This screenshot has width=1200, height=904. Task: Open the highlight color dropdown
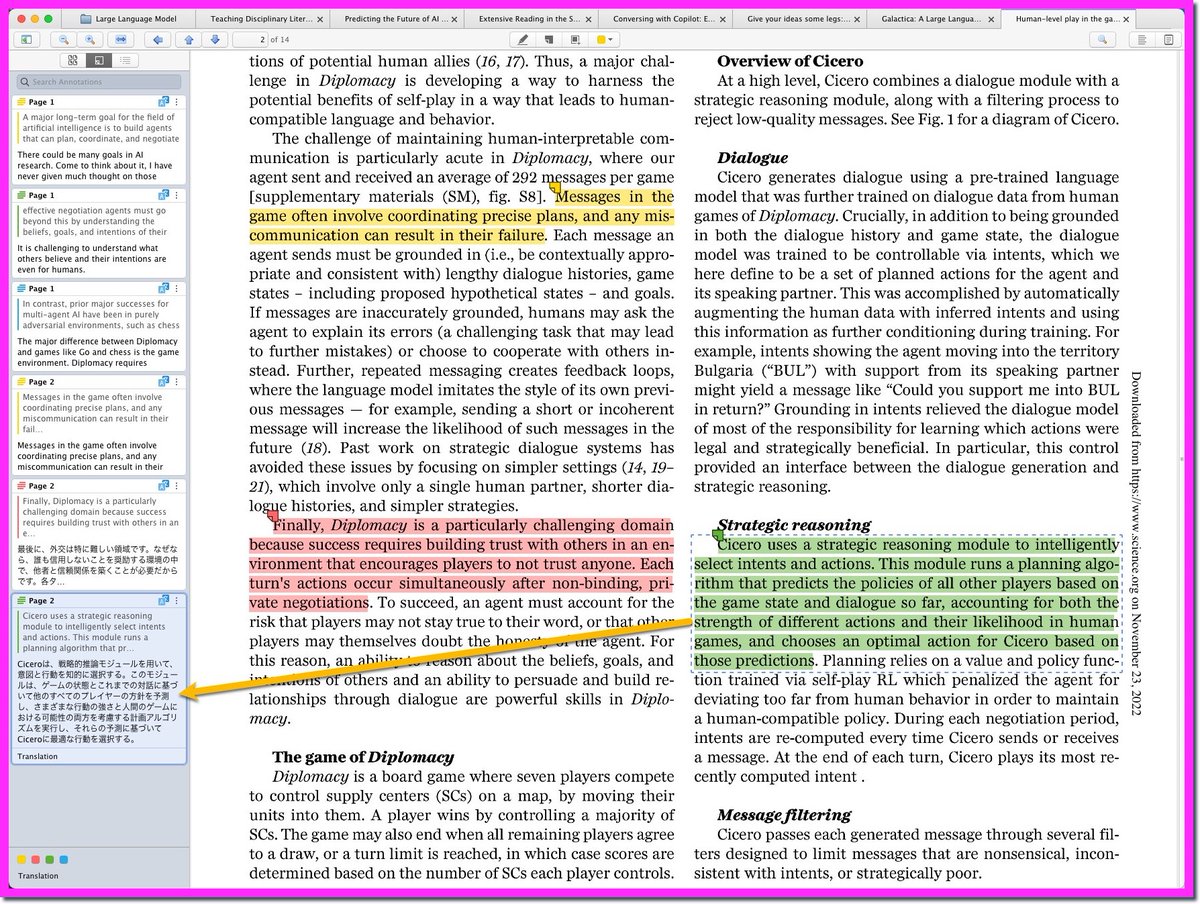pyautogui.click(x=605, y=39)
